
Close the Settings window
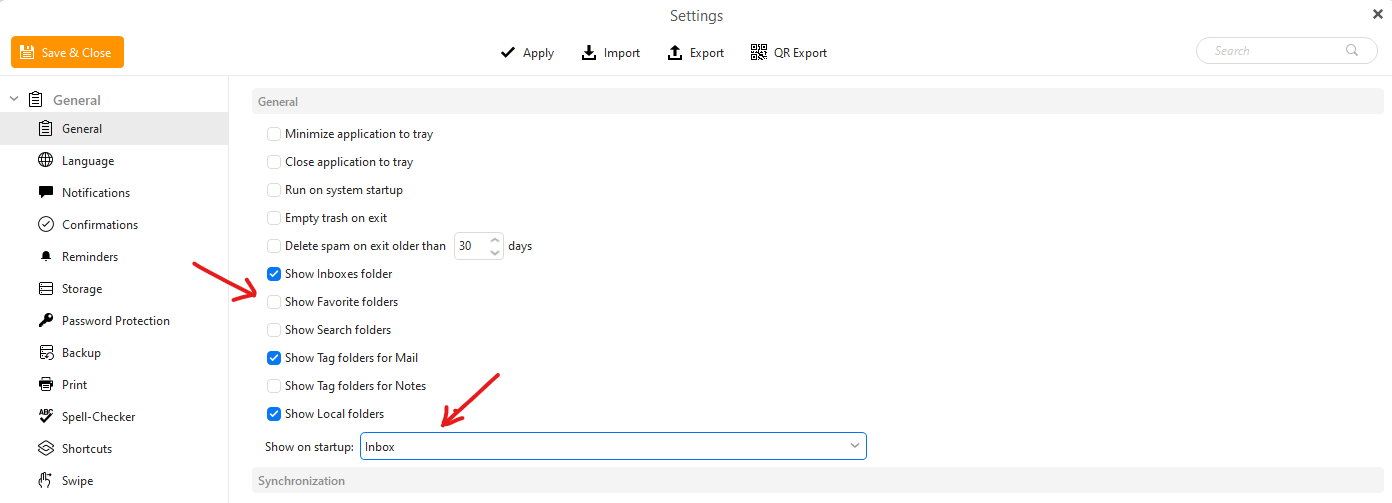point(1378,13)
